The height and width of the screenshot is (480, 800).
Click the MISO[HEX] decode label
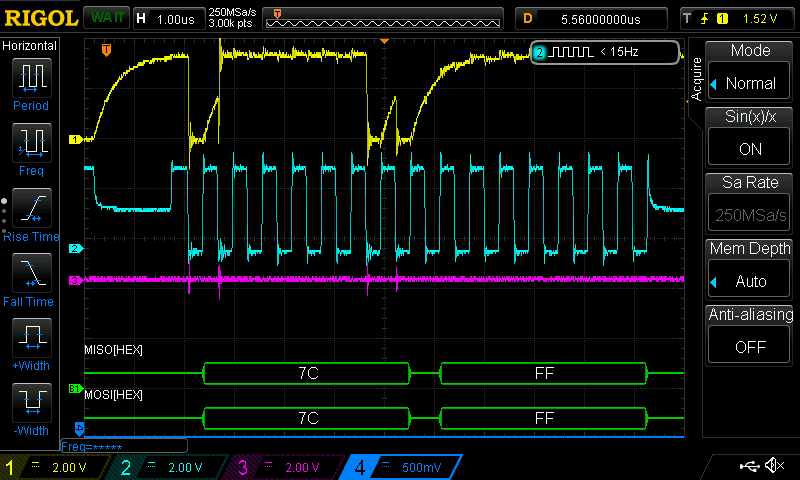(113, 350)
